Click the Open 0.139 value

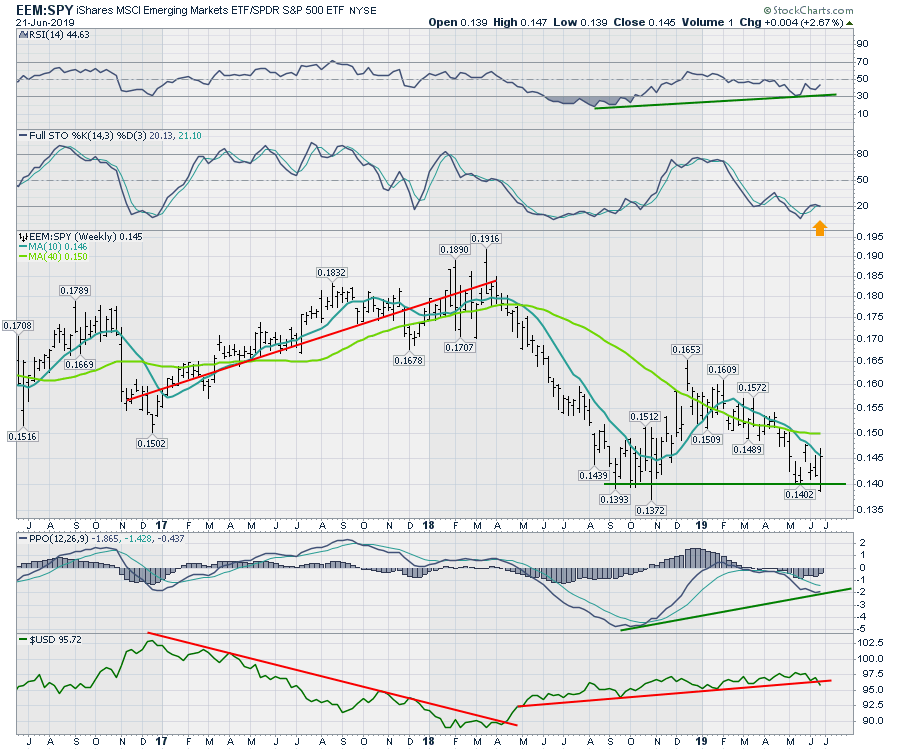(457, 22)
